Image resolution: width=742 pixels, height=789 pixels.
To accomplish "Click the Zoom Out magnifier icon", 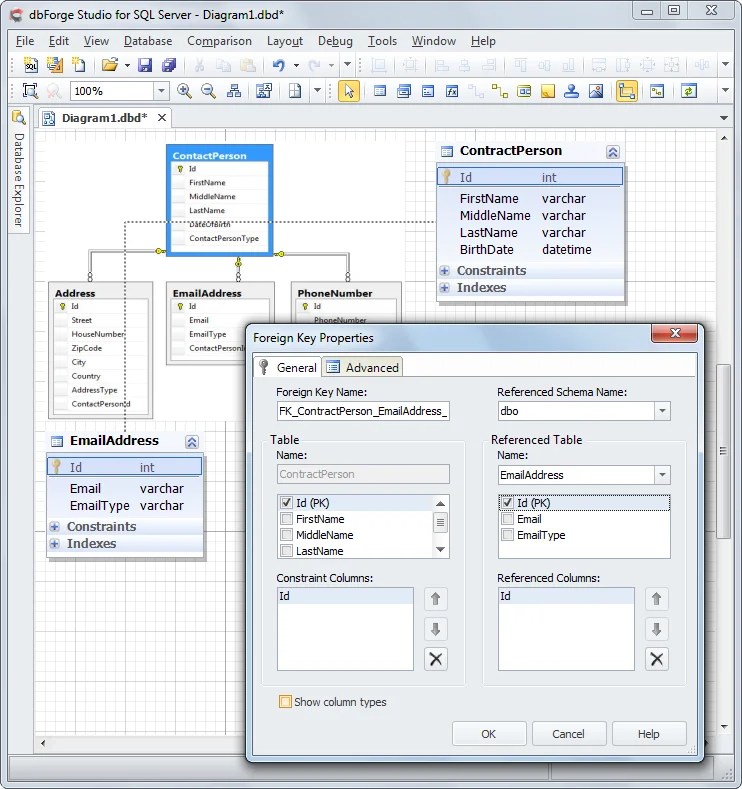I will pyautogui.click(x=208, y=91).
